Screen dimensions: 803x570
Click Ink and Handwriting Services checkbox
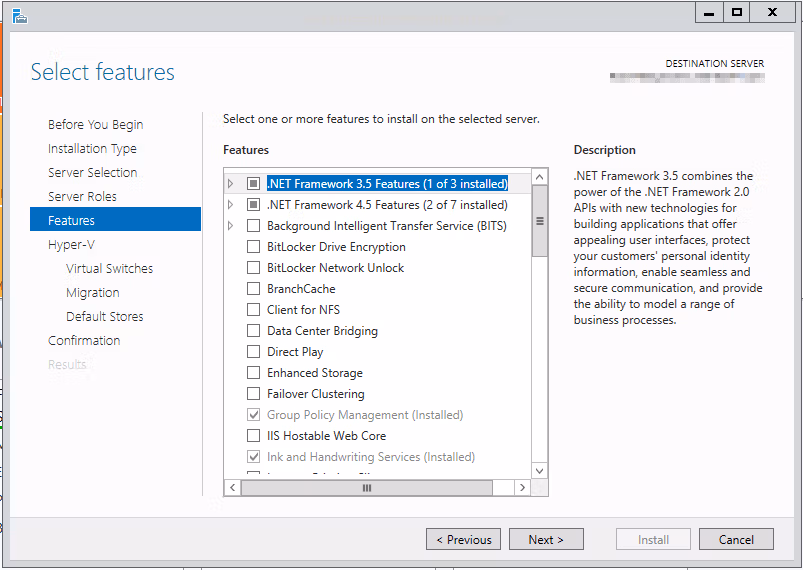pyautogui.click(x=253, y=457)
